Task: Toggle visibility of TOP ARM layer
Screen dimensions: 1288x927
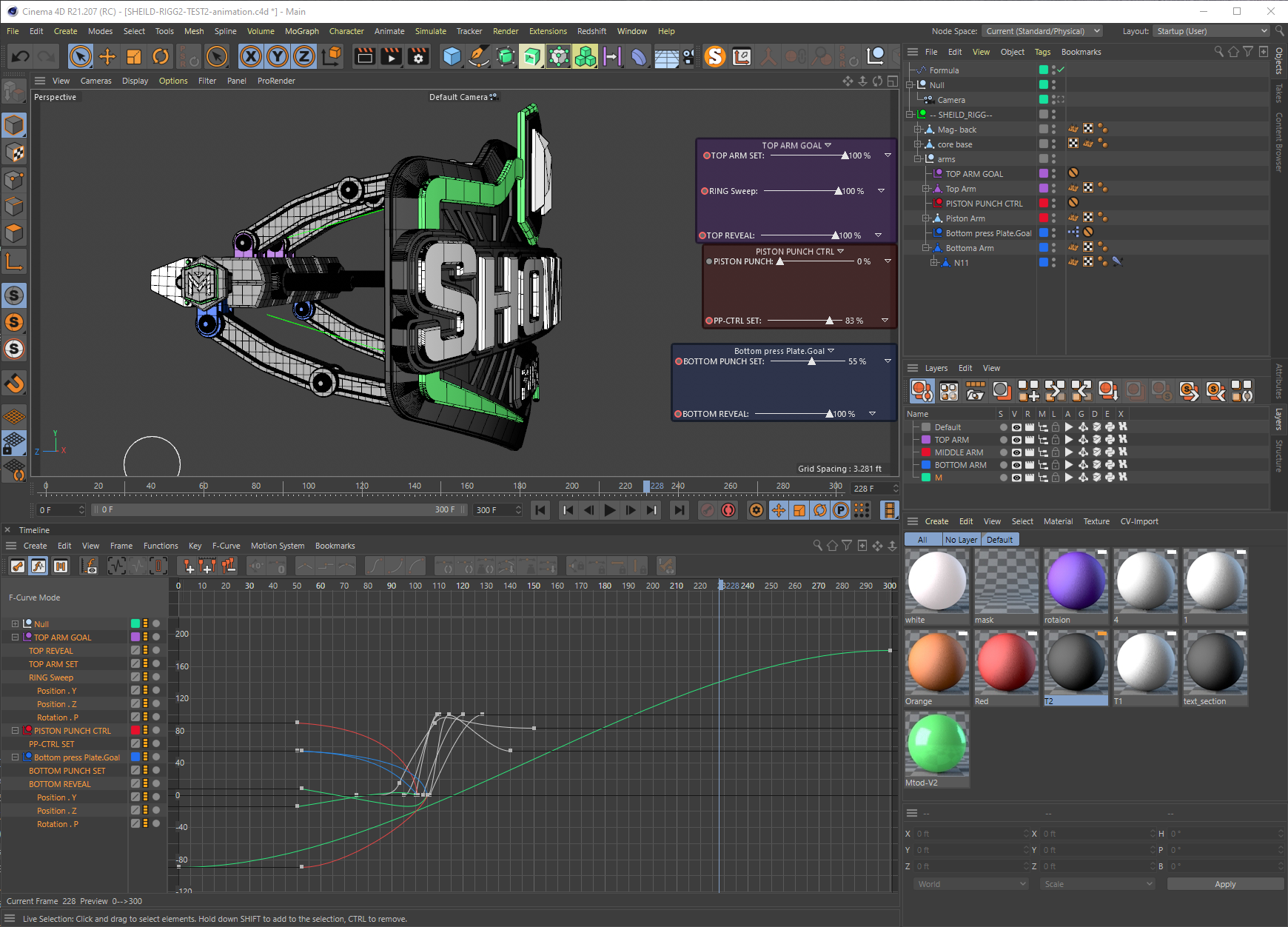Action: point(1016,440)
